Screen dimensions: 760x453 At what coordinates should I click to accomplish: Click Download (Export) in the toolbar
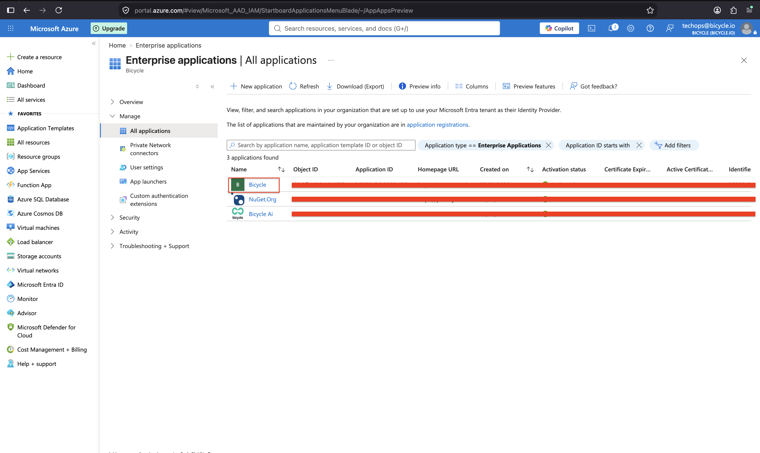pyautogui.click(x=355, y=86)
